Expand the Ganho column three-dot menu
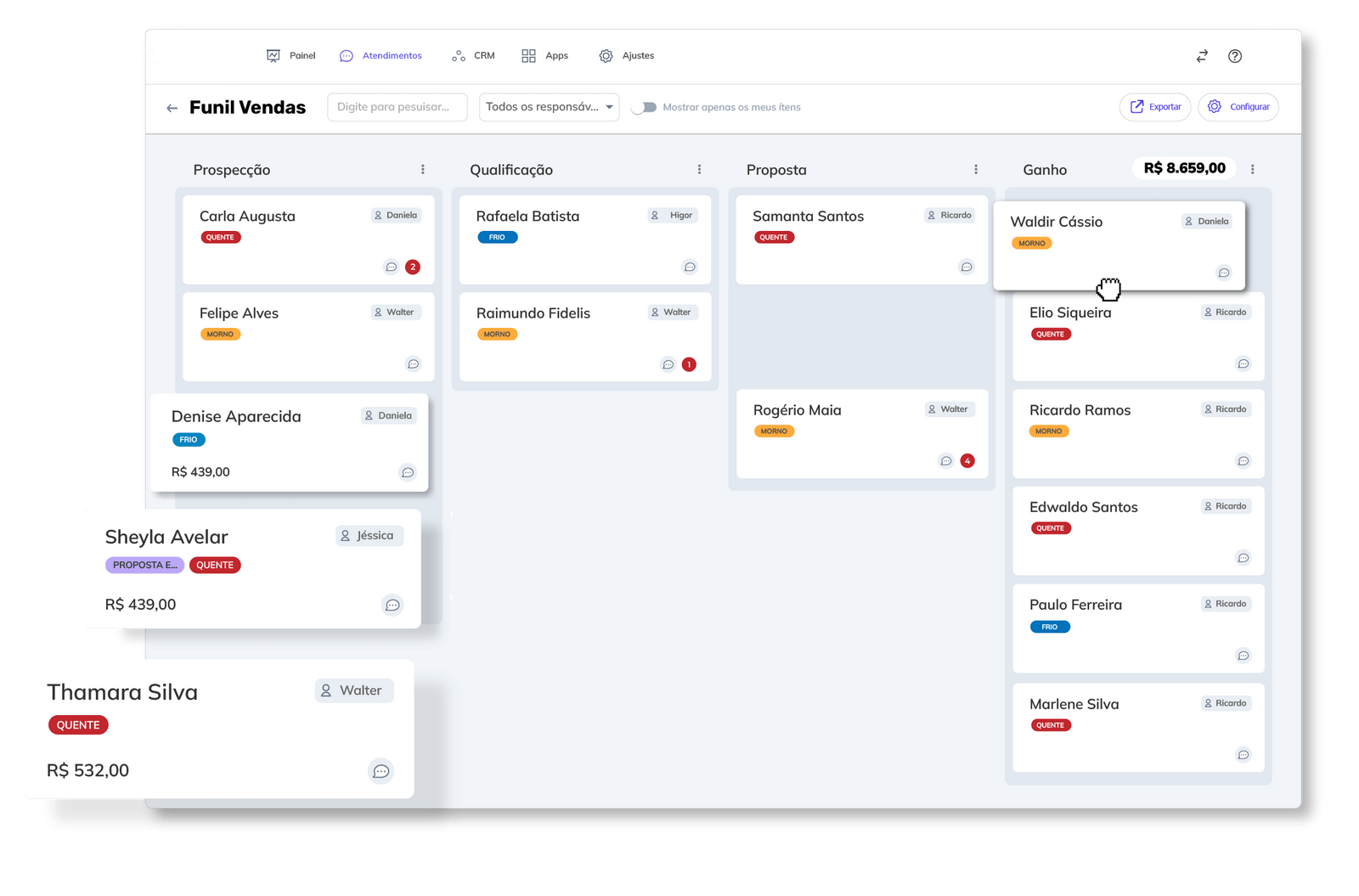1359x896 pixels. [x=1252, y=170]
